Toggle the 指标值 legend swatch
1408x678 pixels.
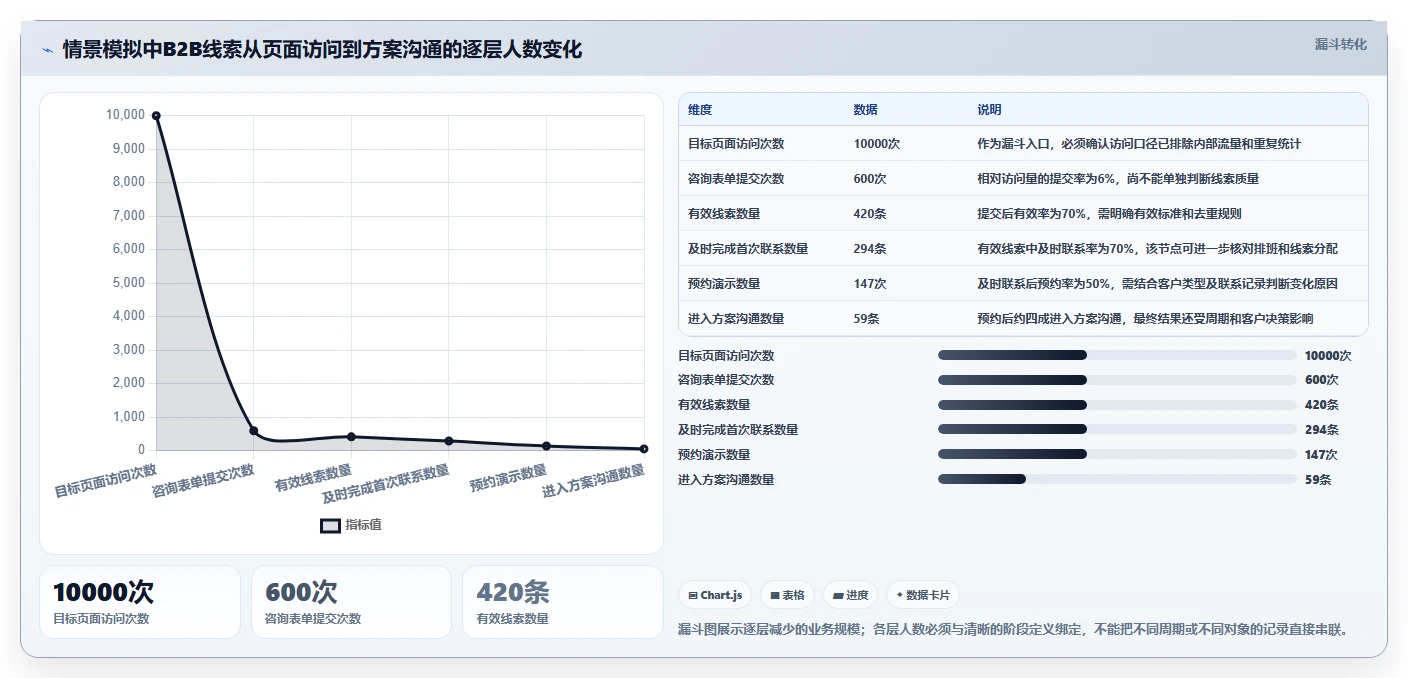(330, 525)
